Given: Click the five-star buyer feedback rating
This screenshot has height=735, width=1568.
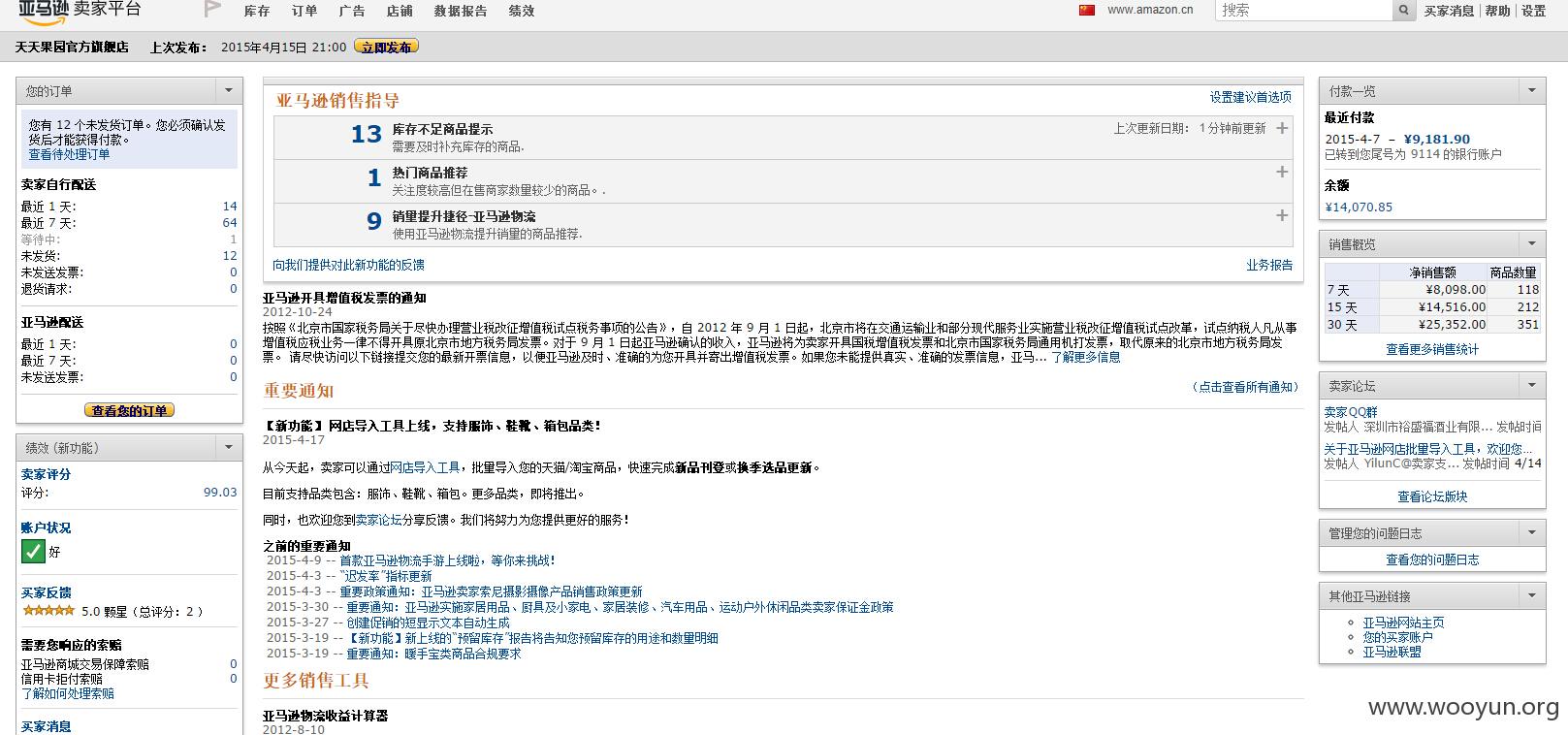Looking at the screenshot, I should tap(48, 611).
